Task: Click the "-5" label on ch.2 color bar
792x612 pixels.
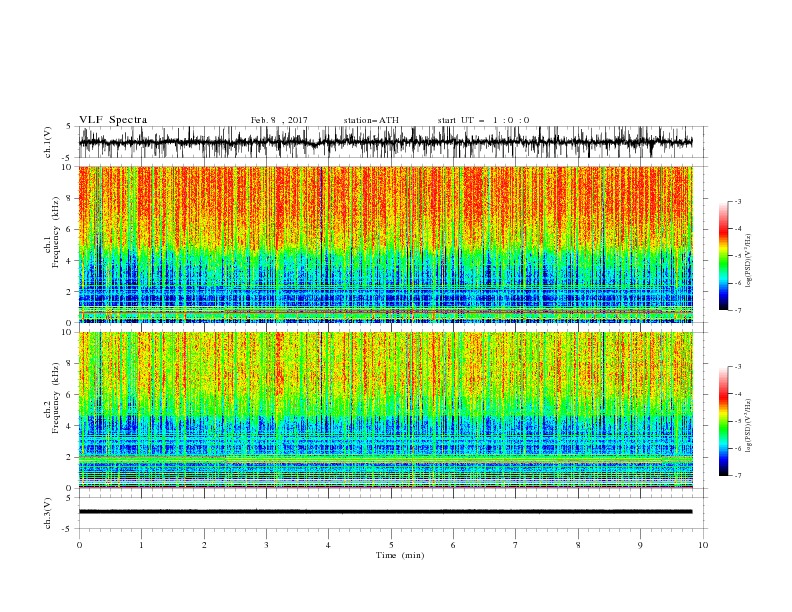Action: [738, 421]
